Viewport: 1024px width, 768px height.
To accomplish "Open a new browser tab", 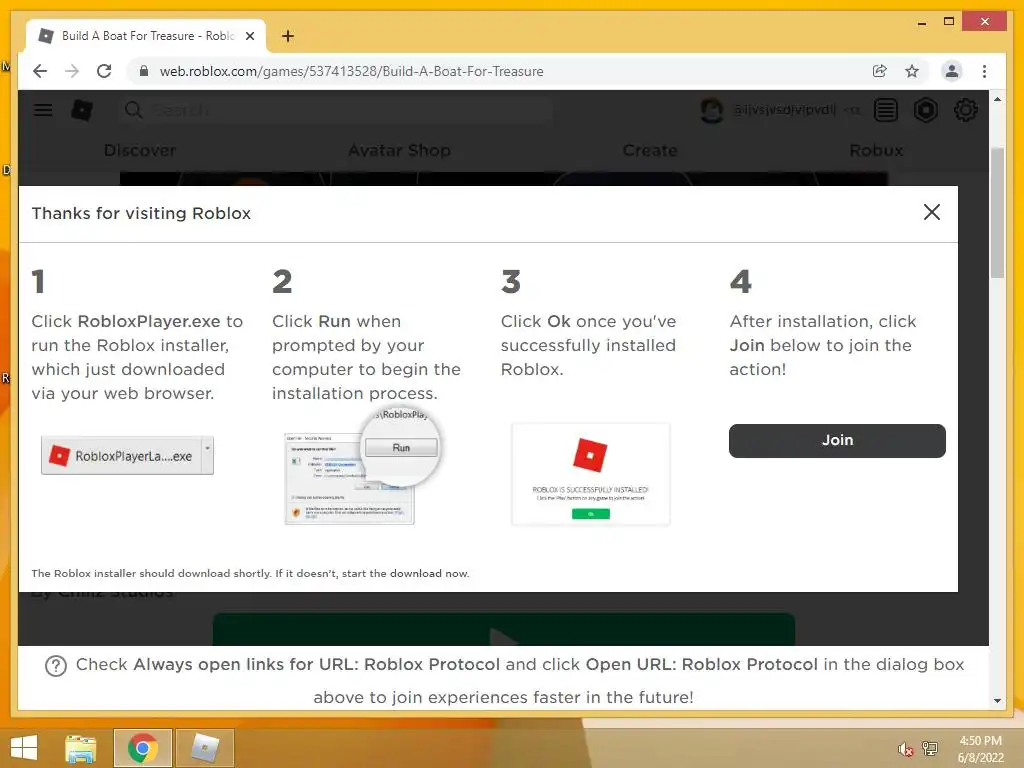I will [x=287, y=36].
